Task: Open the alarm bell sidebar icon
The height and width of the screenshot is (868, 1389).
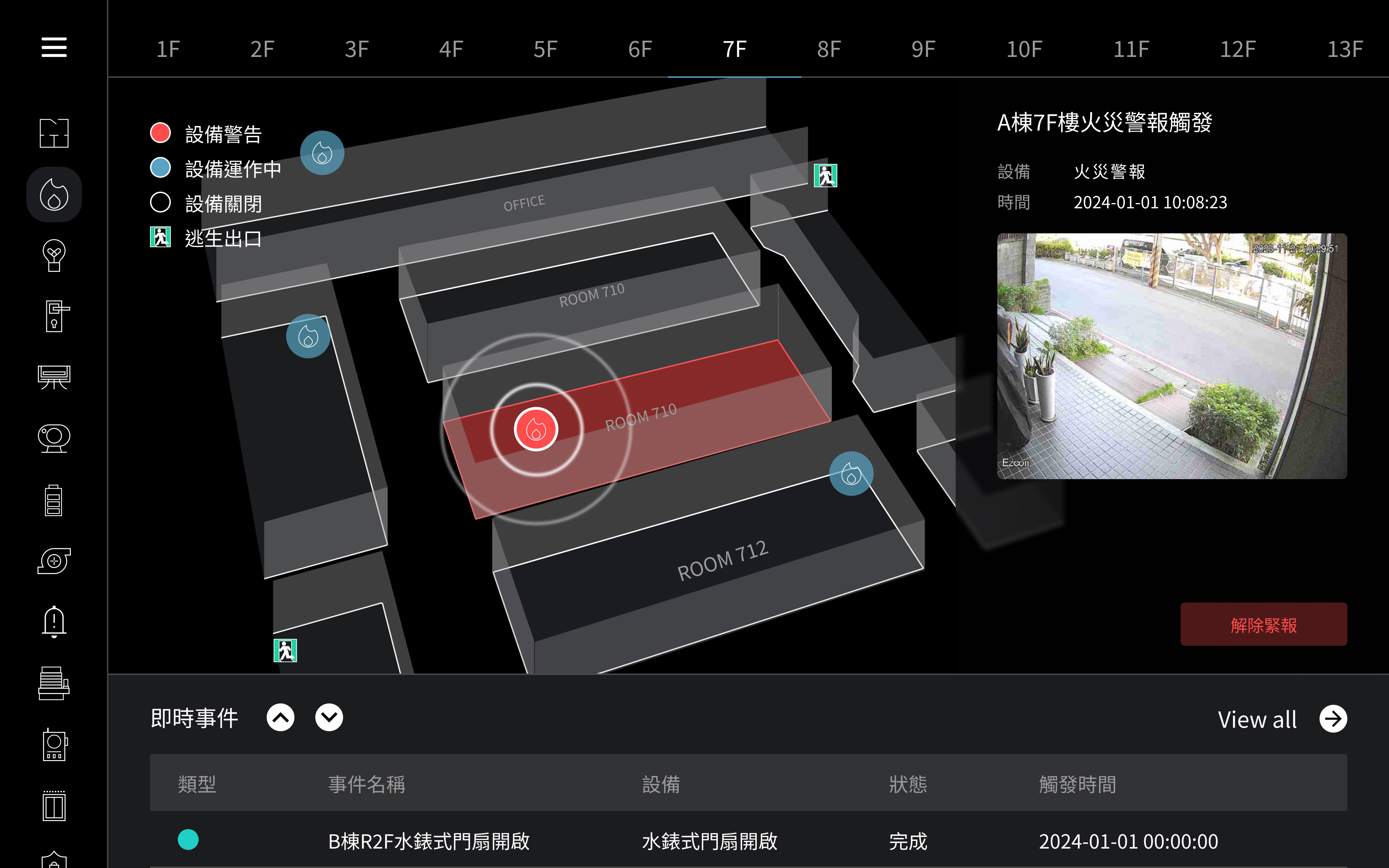Action: pos(54,622)
